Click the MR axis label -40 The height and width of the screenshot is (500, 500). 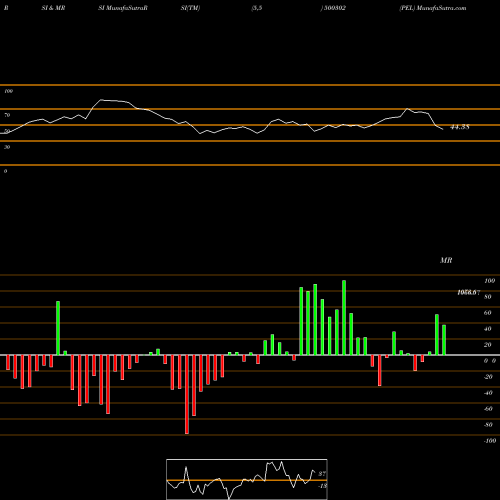click(488, 393)
